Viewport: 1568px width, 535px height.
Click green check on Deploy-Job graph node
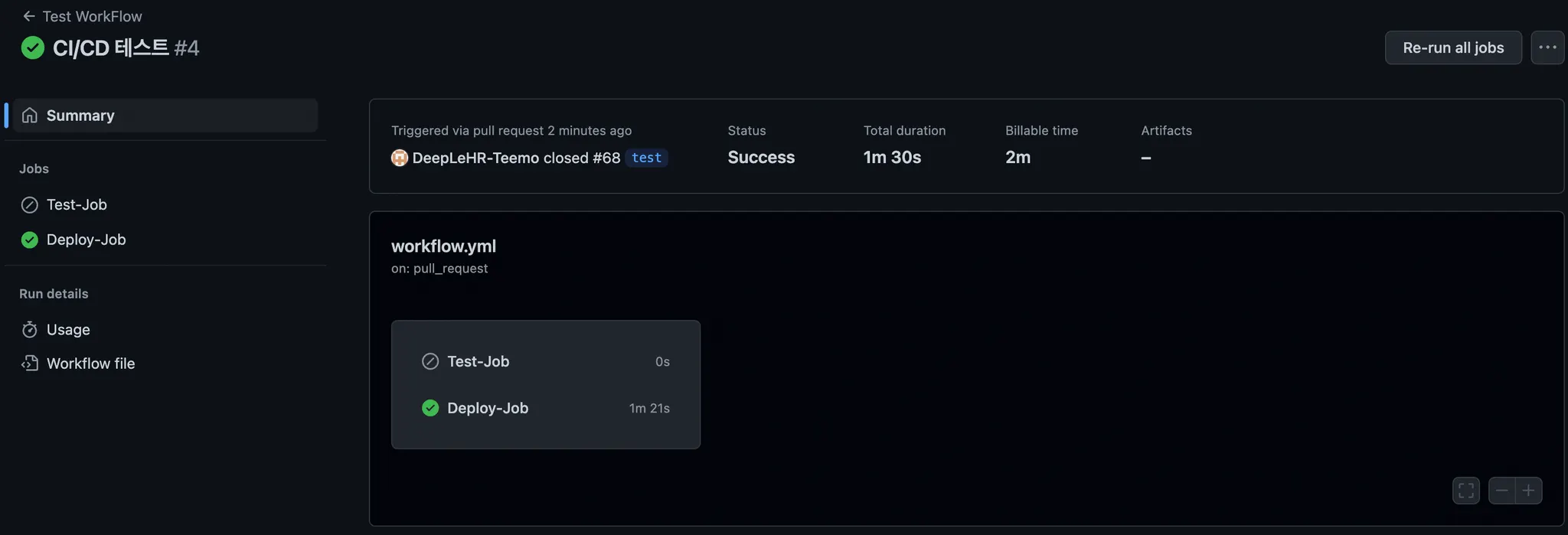430,408
